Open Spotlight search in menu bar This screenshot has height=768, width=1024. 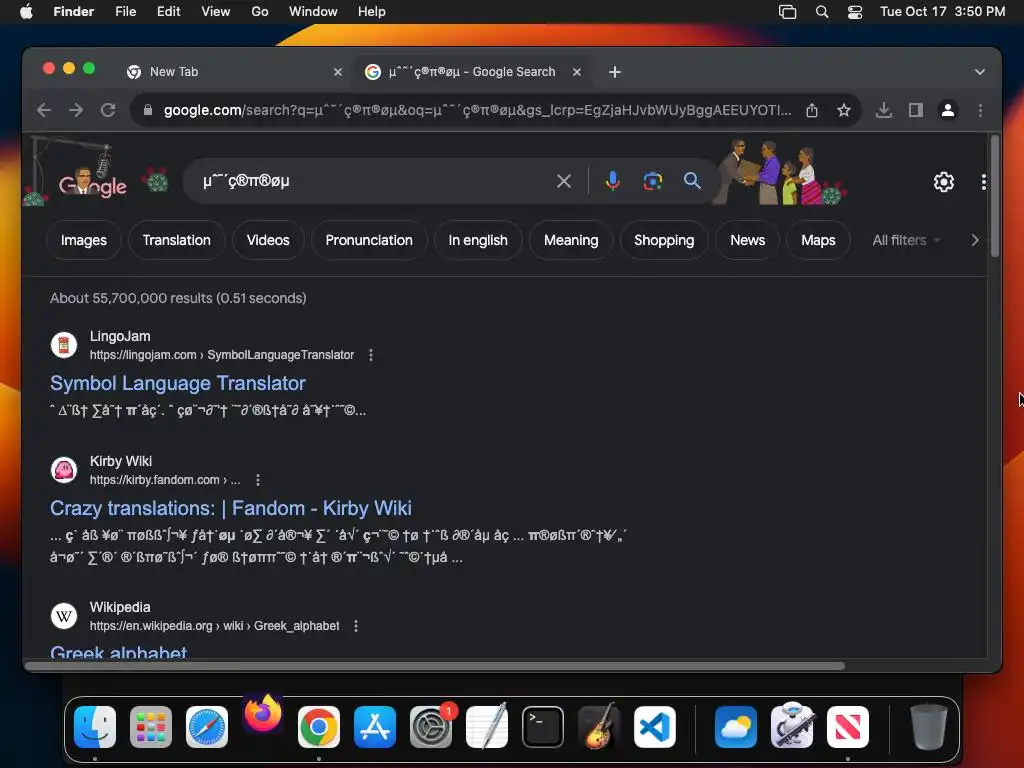pos(822,12)
